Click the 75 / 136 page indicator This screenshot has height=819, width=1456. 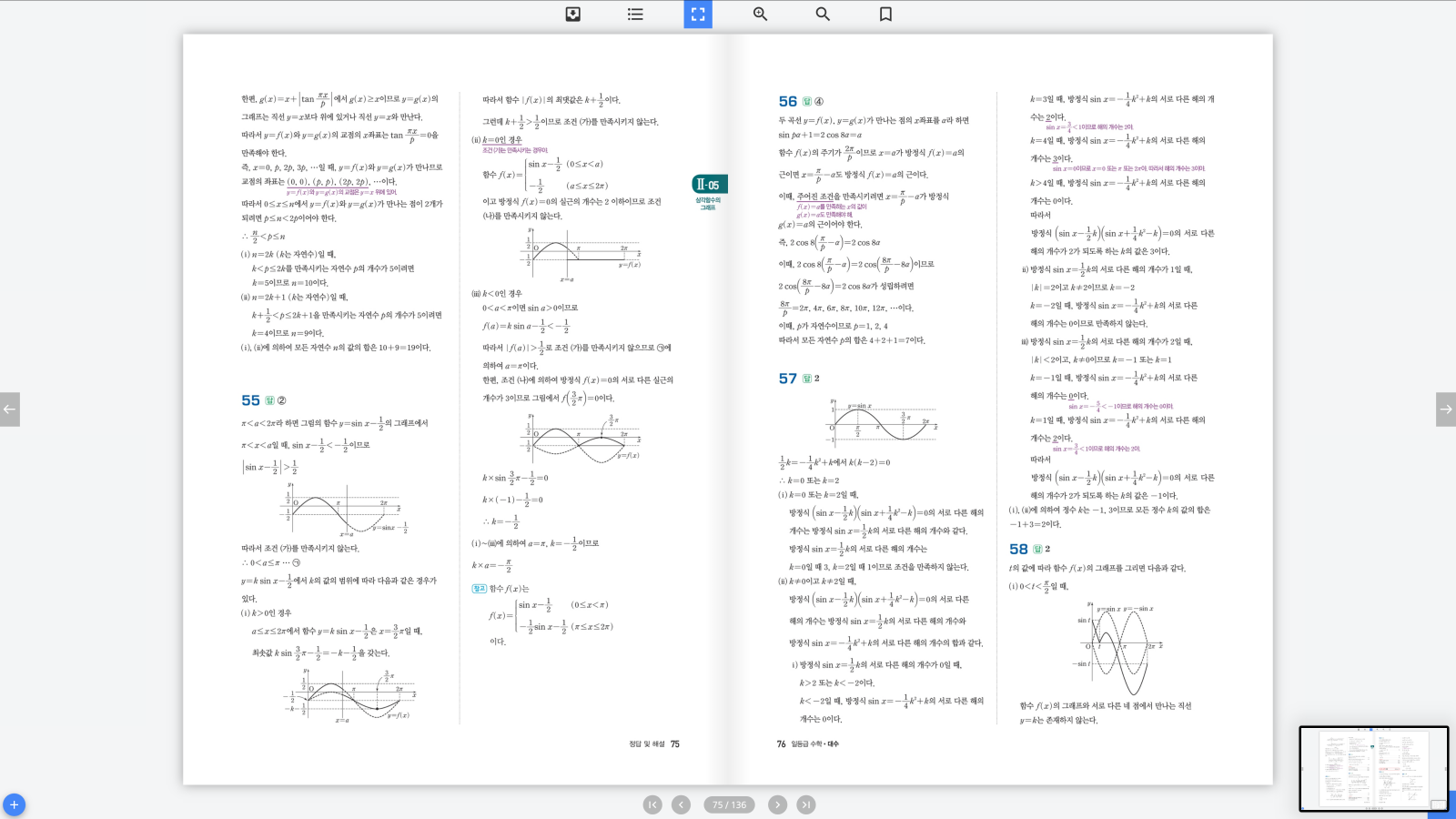[x=729, y=804]
